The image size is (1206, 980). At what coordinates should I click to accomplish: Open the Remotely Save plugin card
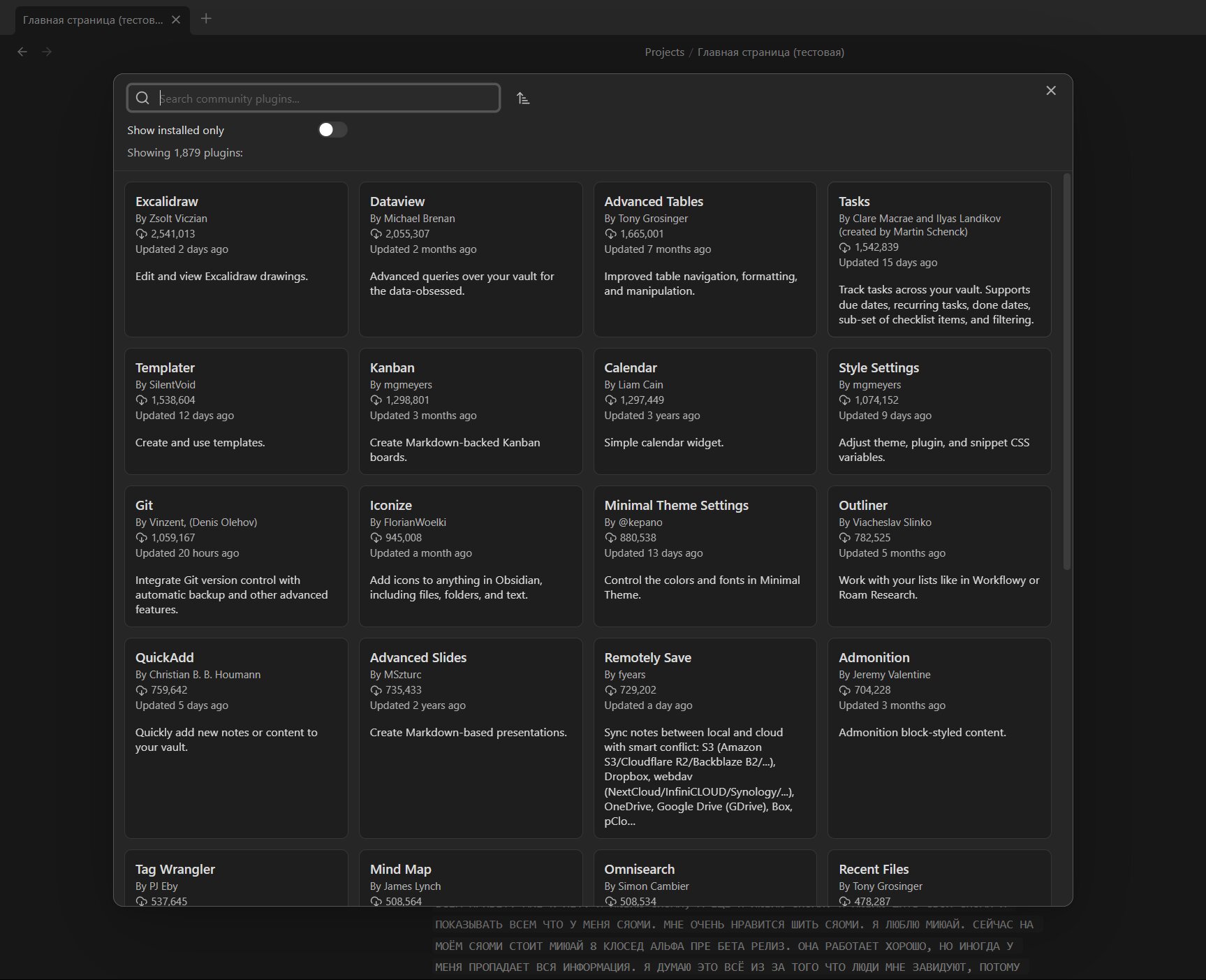705,738
